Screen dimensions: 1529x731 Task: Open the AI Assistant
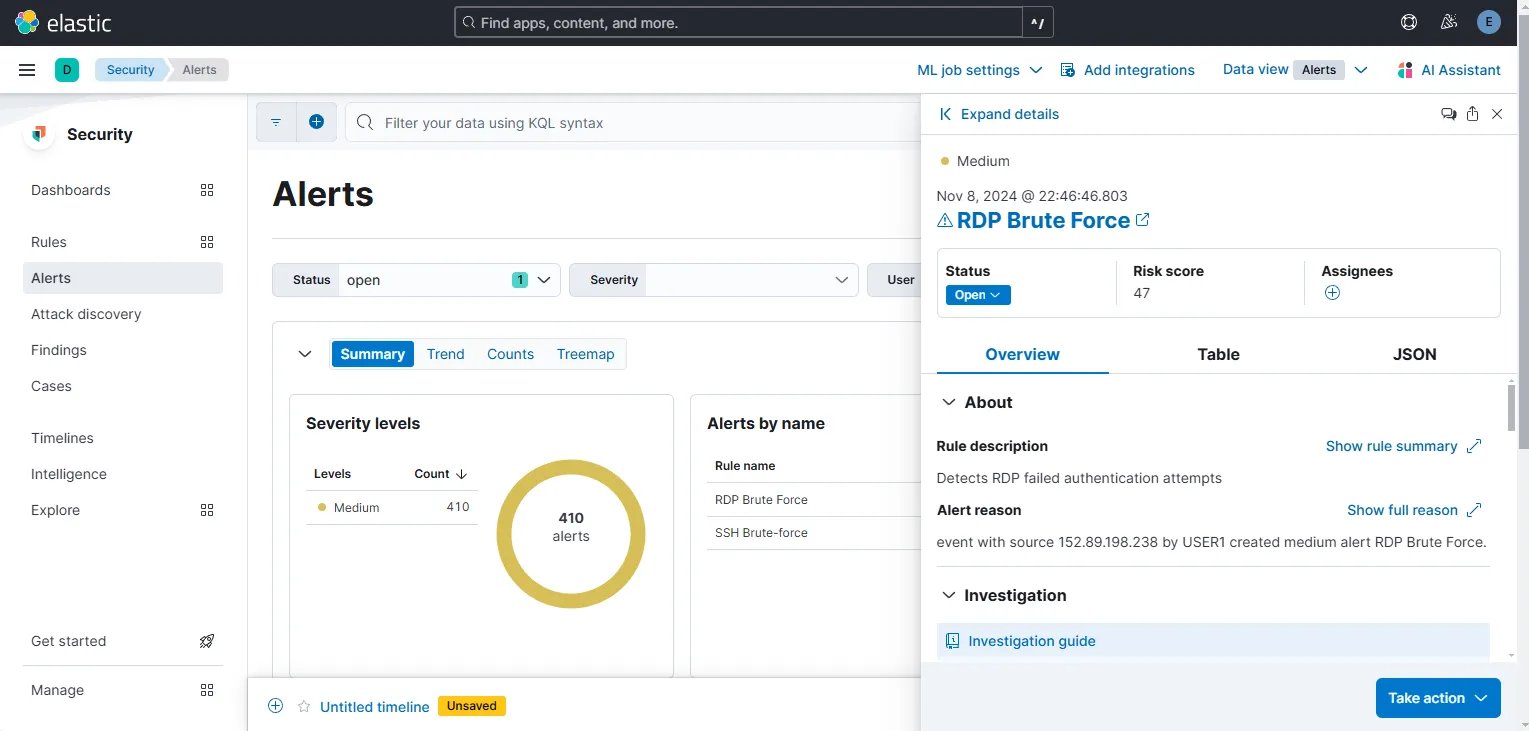click(1448, 70)
